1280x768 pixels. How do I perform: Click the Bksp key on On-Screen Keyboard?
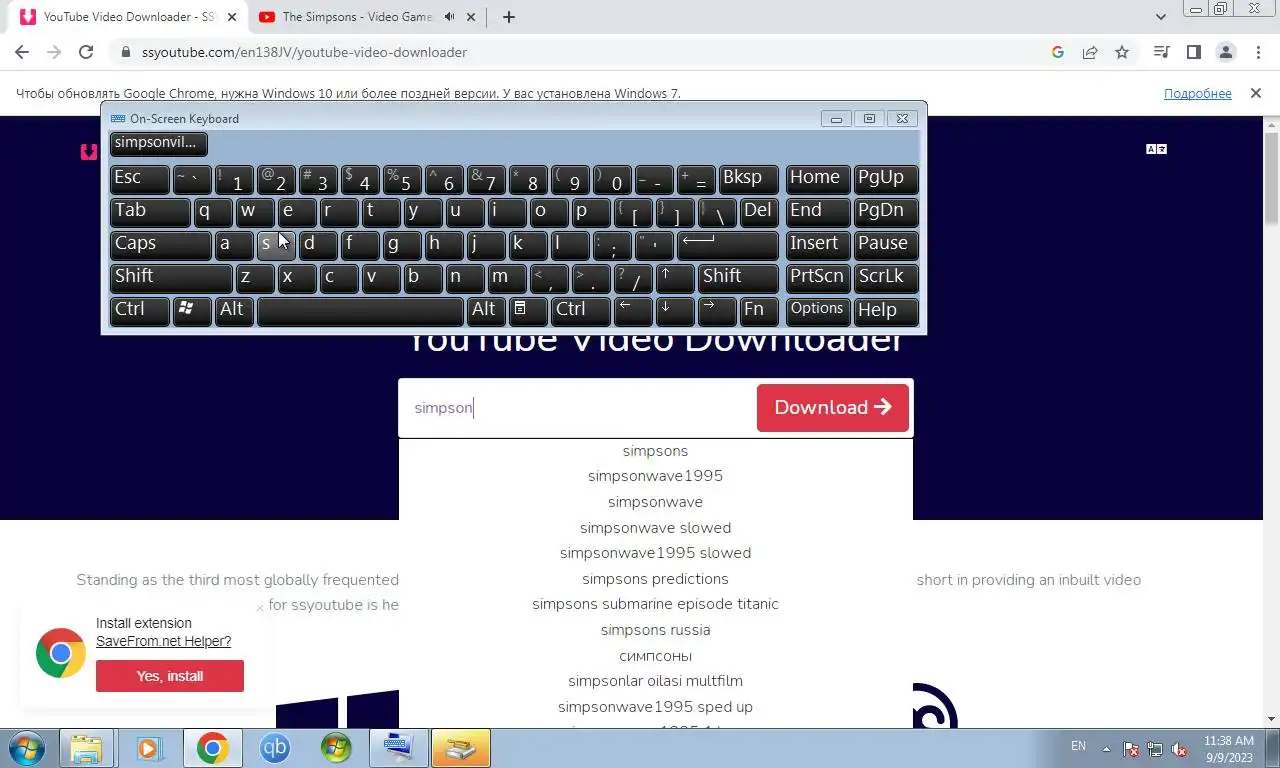[748, 178]
